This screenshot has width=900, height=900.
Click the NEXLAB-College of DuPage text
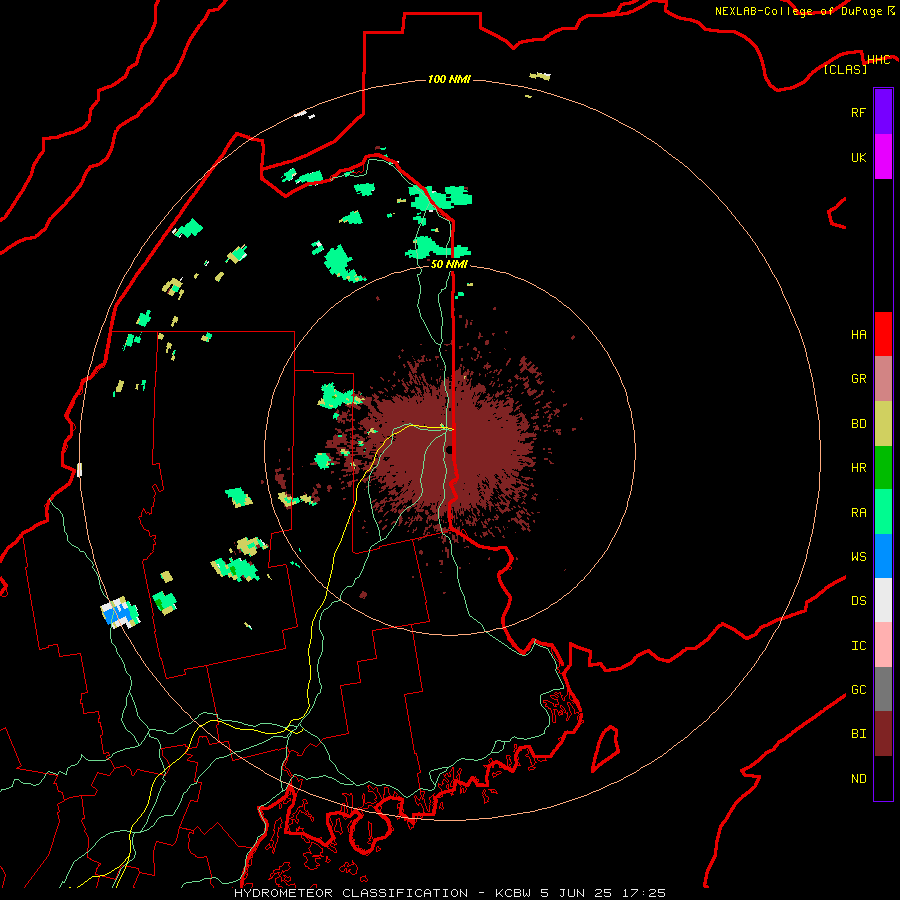click(x=800, y=11)
